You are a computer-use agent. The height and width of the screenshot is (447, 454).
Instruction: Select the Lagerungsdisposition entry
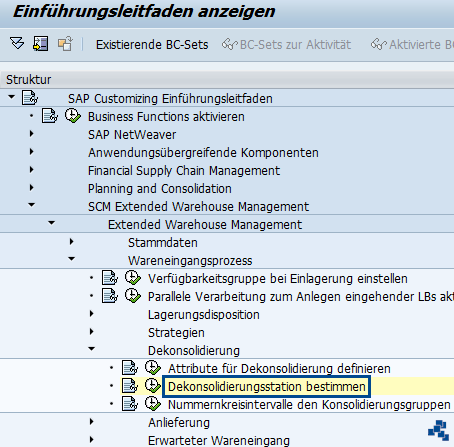click(x=204, y=315)
